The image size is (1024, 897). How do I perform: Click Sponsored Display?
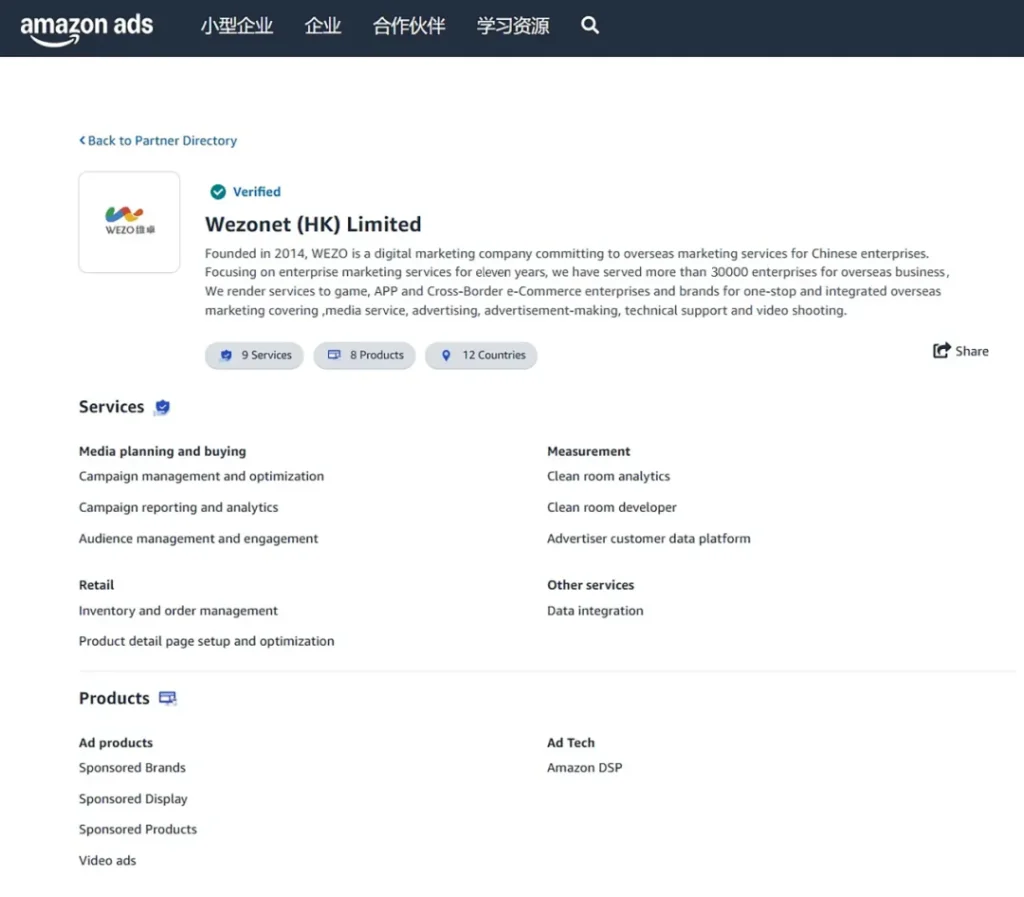133,799
